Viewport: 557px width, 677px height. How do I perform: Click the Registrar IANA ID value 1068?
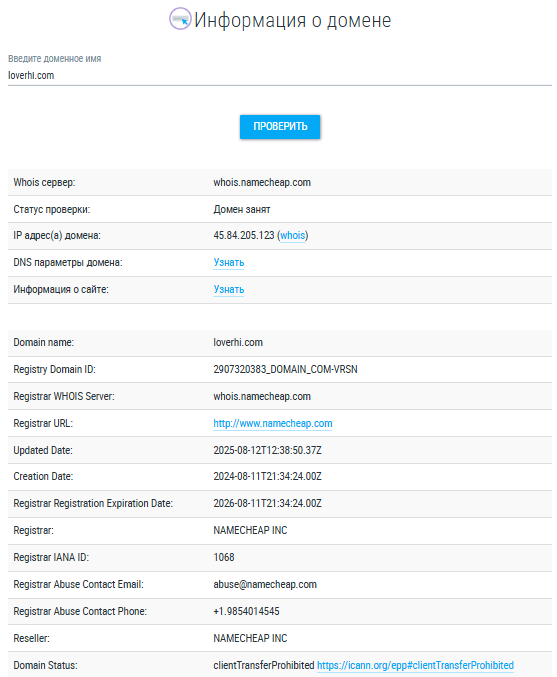(224, 557)
